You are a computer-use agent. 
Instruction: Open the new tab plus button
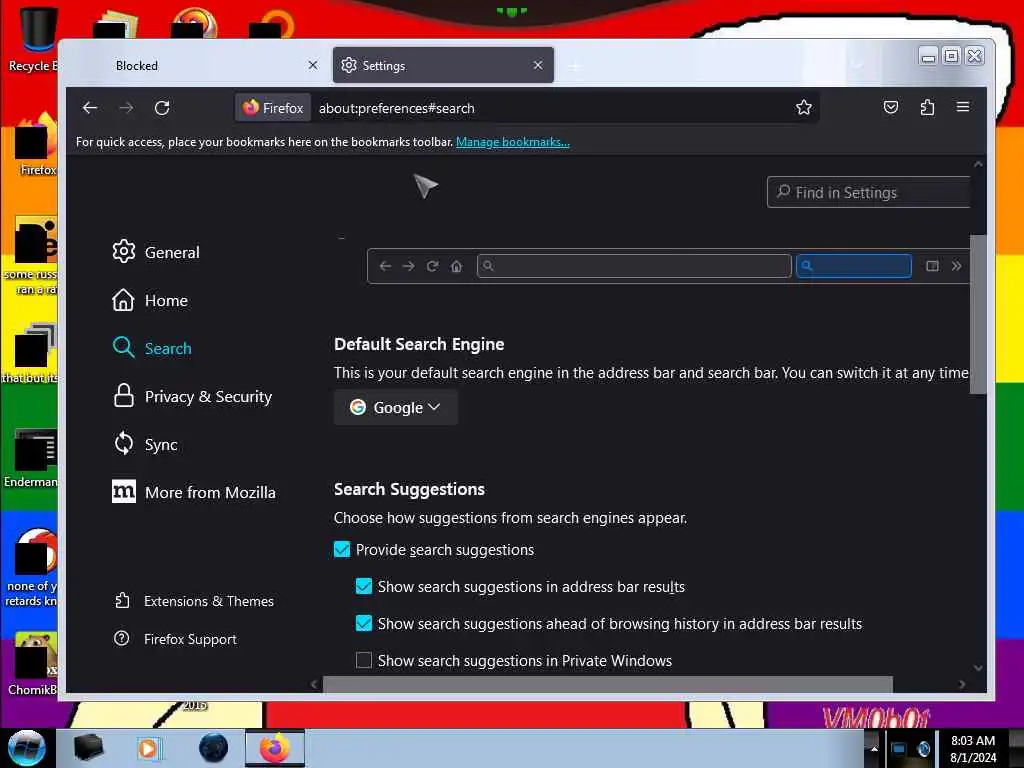coord(575,66)
